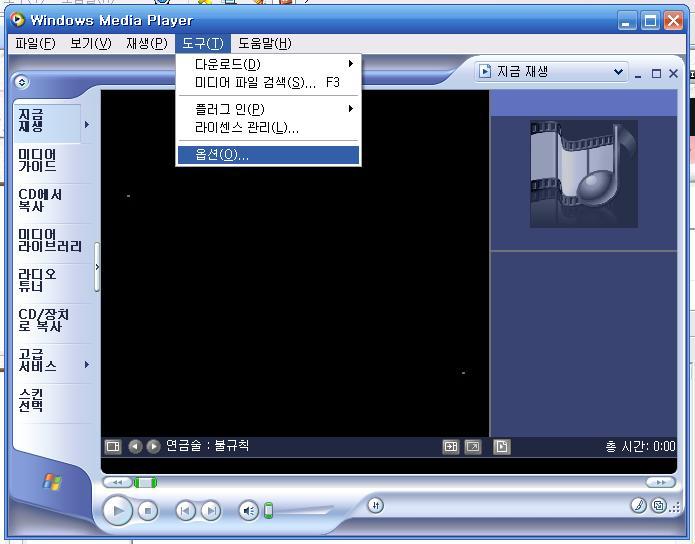Image resolution: width=695 pixels, height=544 pixels.
Task: Switch to skin mode icon
Action: coord(659,505)
